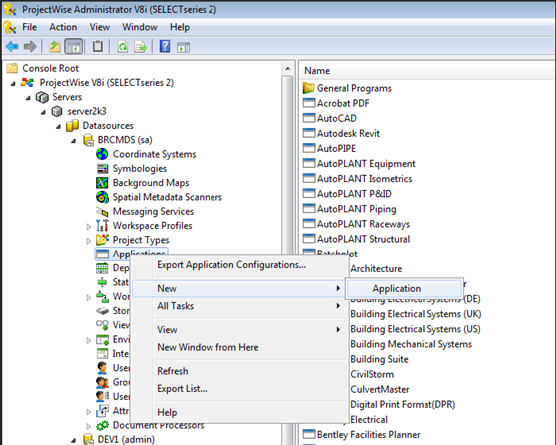Viewport: 556px width, 445px height.
Task: Click the Up one level folder icon
Action: click(54, 46)
